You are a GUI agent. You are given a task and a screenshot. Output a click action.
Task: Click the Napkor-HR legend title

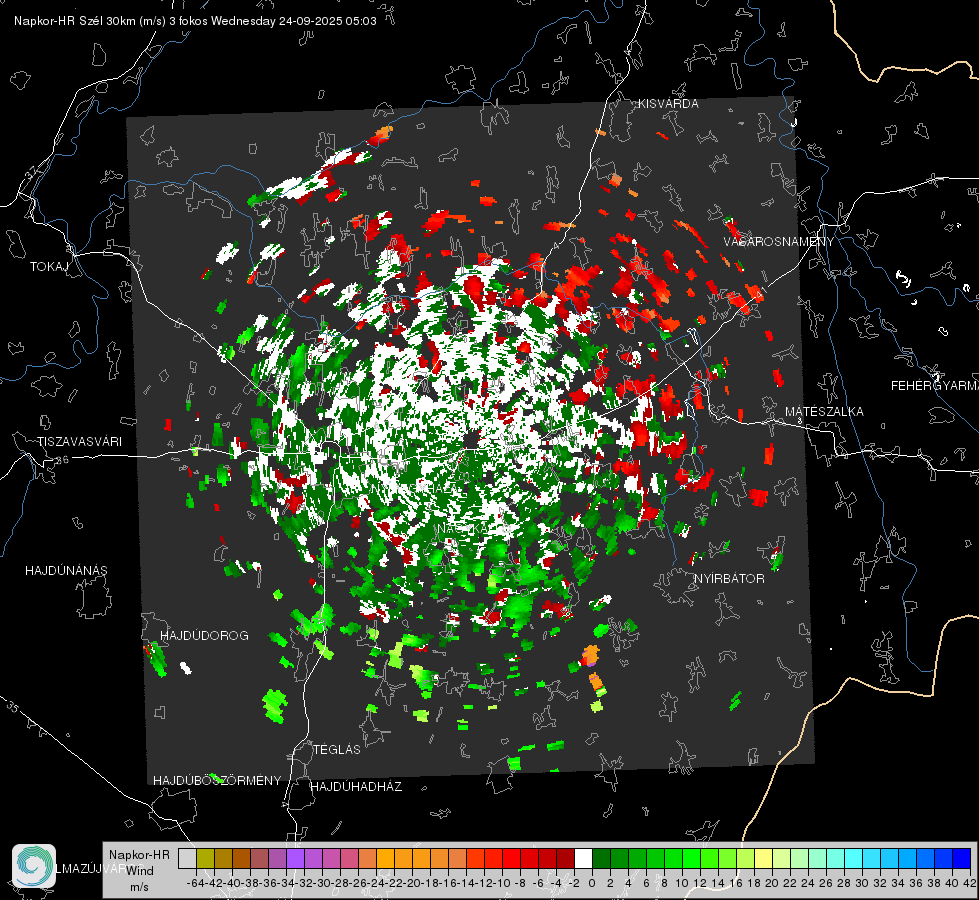tap(139, 855)
